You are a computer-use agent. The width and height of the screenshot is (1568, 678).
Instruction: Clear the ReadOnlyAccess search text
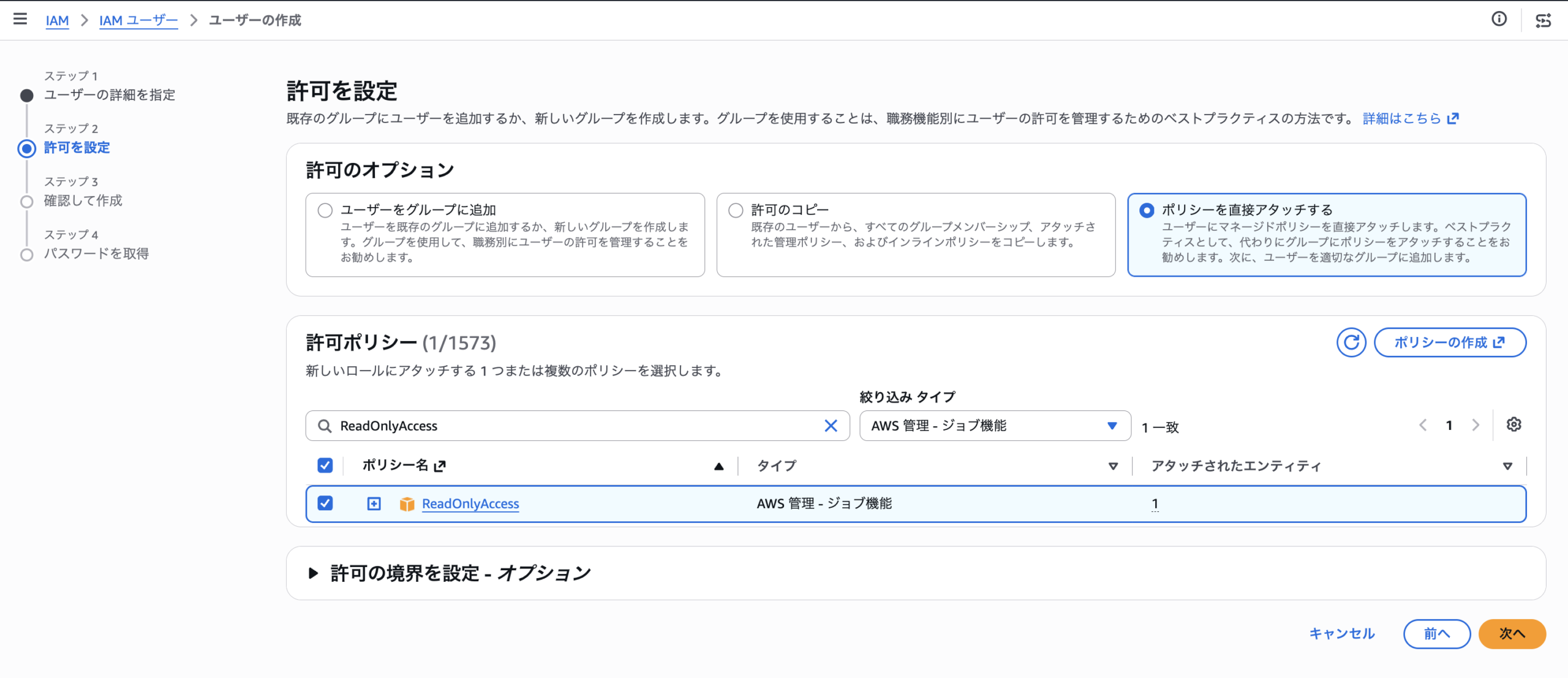pyautogui.click(x=831, y=426)
